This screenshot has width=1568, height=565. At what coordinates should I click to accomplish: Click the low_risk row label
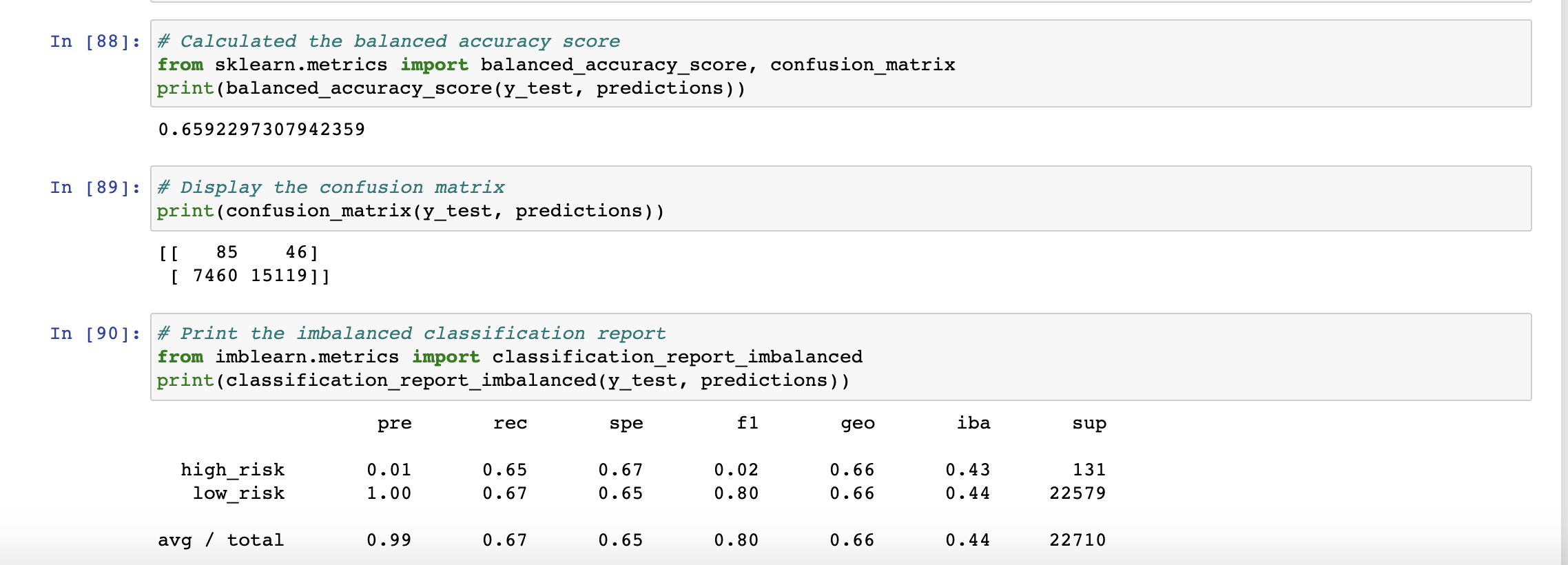tap(238, 493)
